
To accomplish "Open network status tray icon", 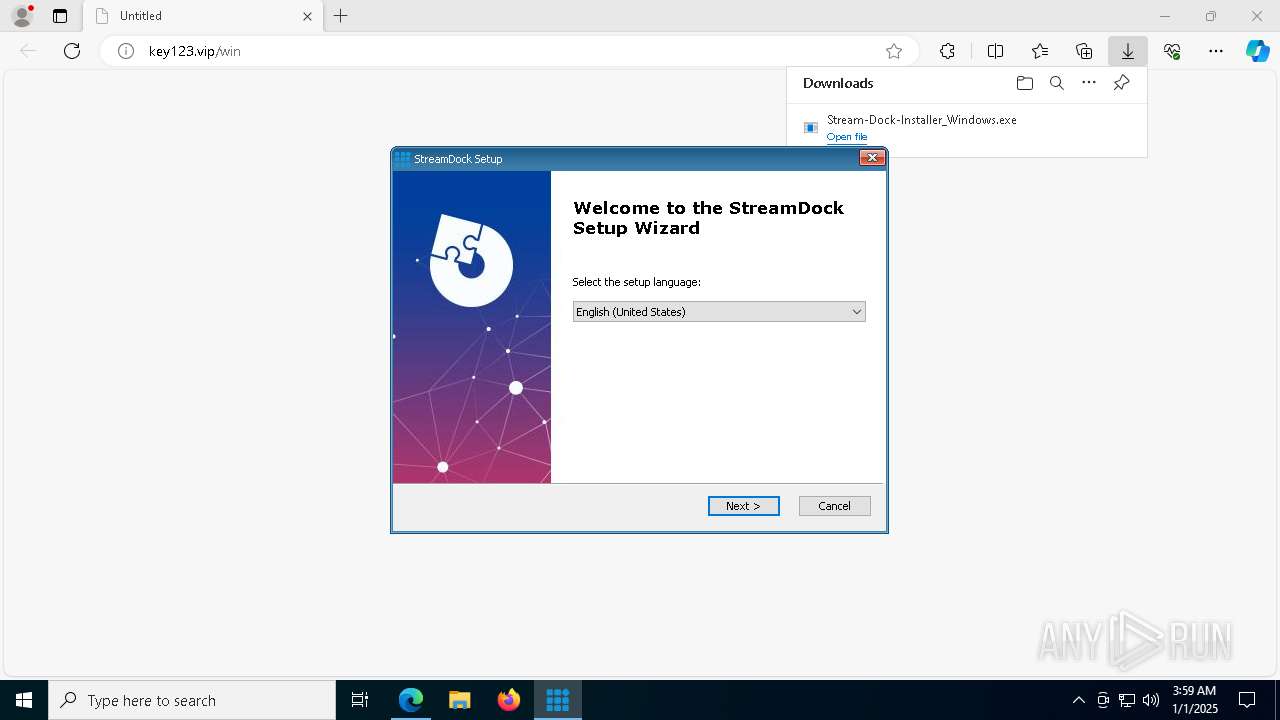I will pos(1127,700).
